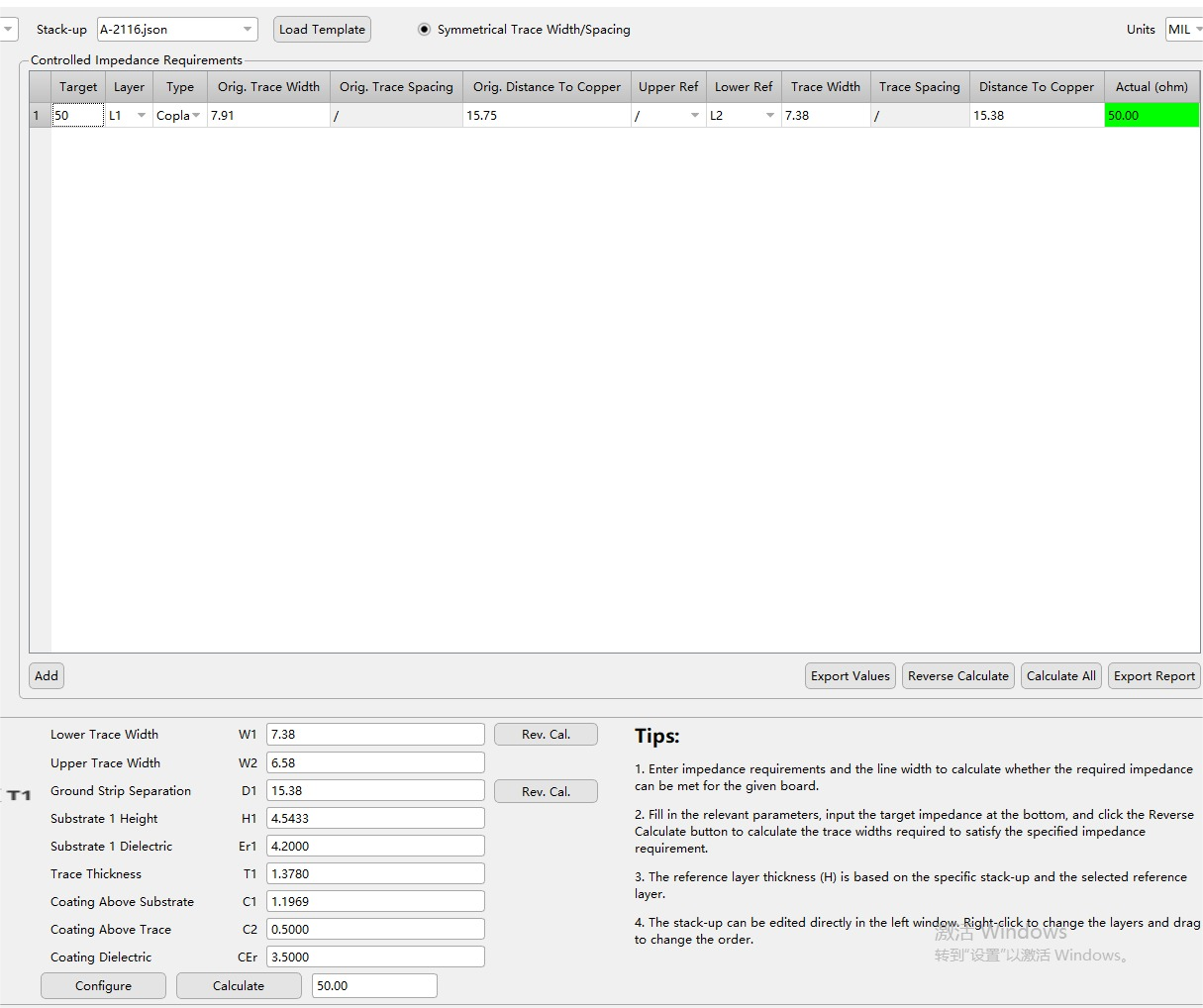Click Rev. Cal. next to Lower Trace Width
Screen dimensions: 1203x1008
[546, 735]
